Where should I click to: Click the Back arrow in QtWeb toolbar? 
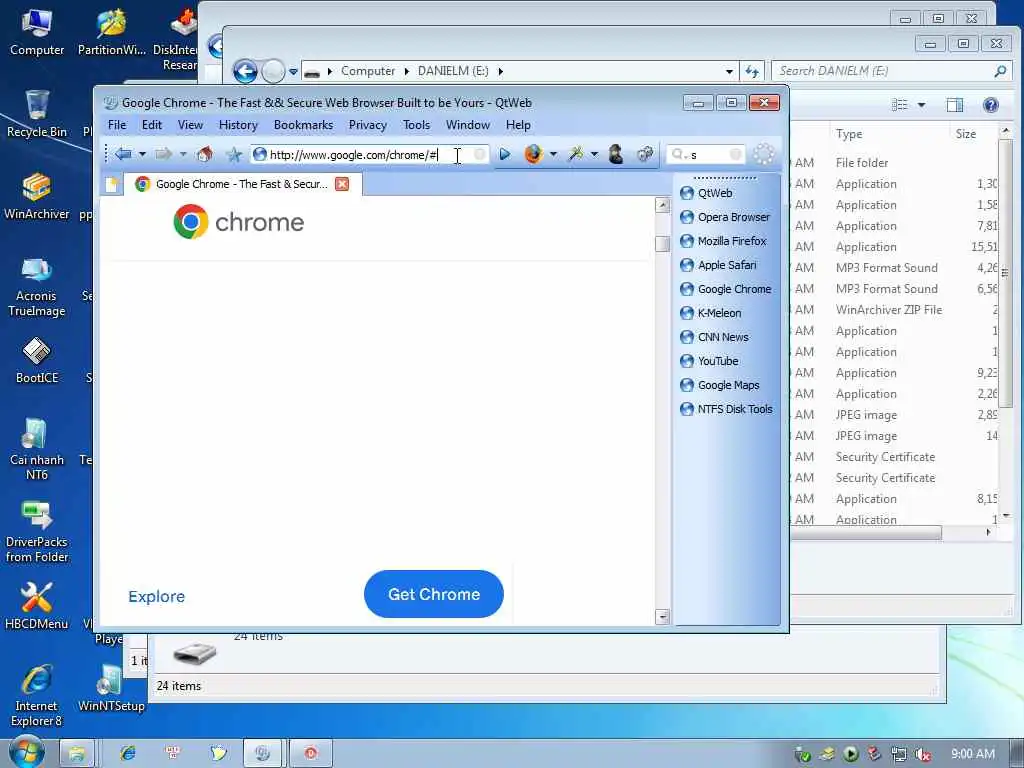pos(123,154)
